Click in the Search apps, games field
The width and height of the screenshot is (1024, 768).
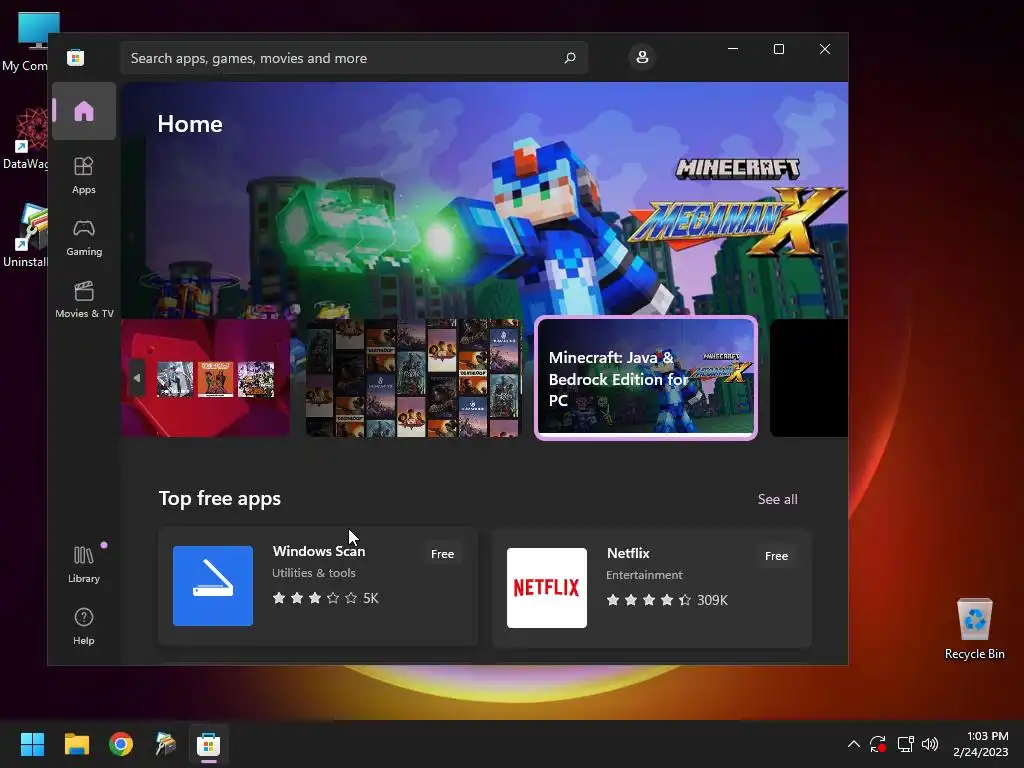(354, 58)
